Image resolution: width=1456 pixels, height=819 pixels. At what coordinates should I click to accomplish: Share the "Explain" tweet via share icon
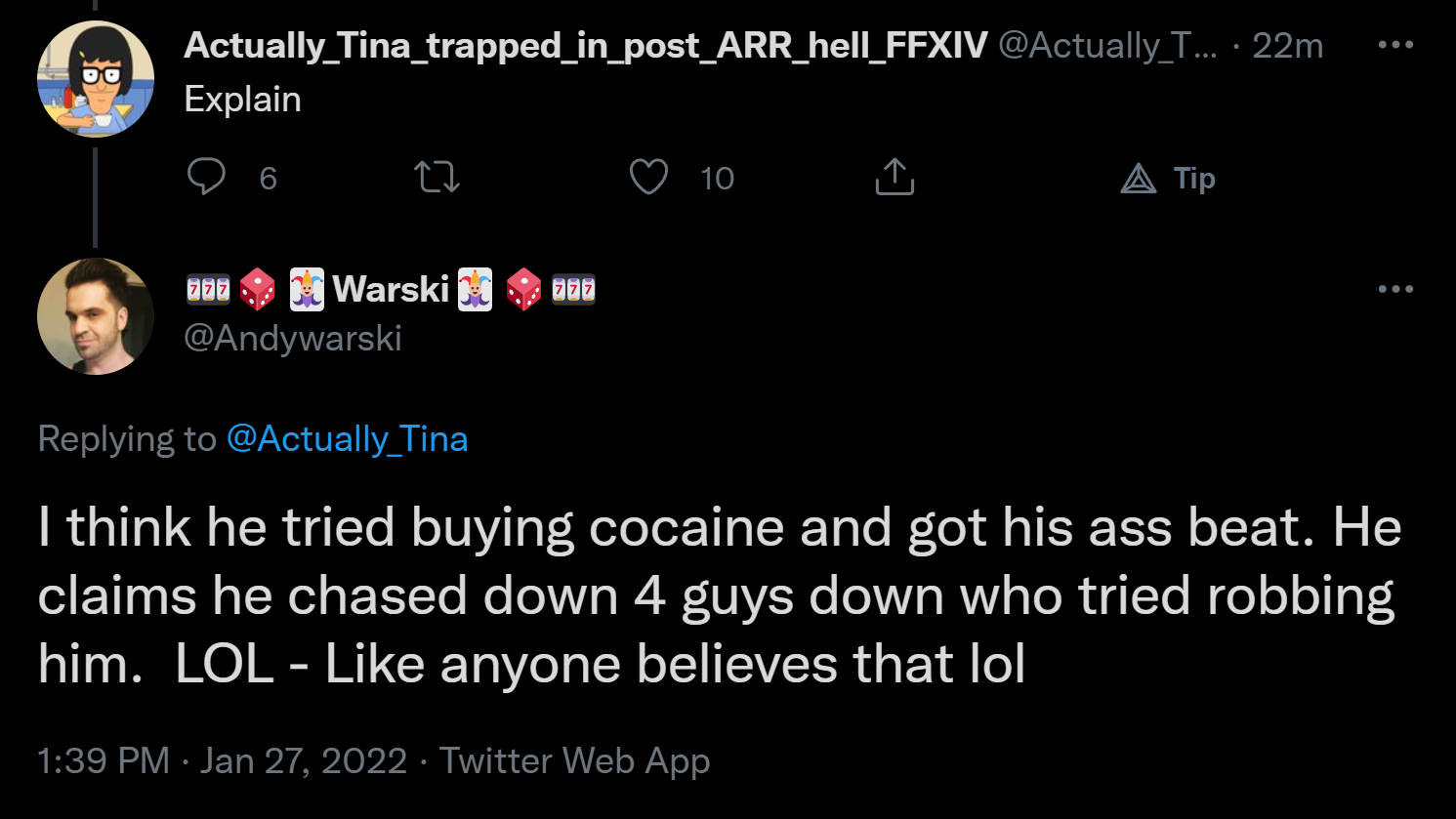pos(894,177)
